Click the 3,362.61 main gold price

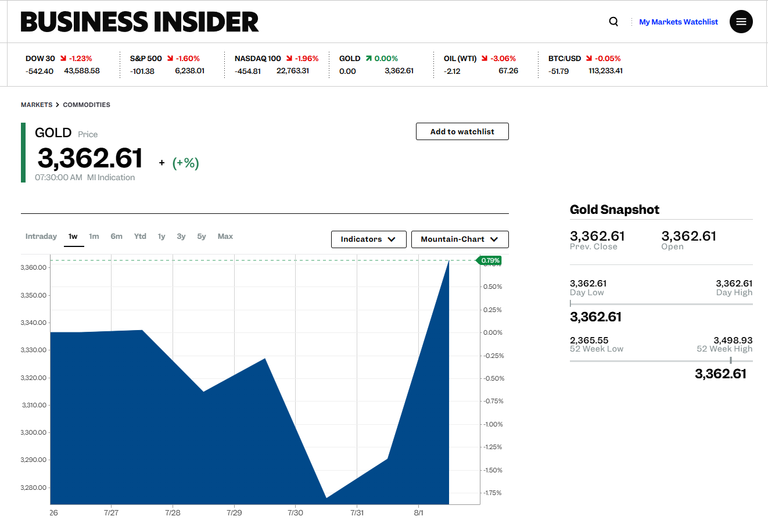[90, 158]
